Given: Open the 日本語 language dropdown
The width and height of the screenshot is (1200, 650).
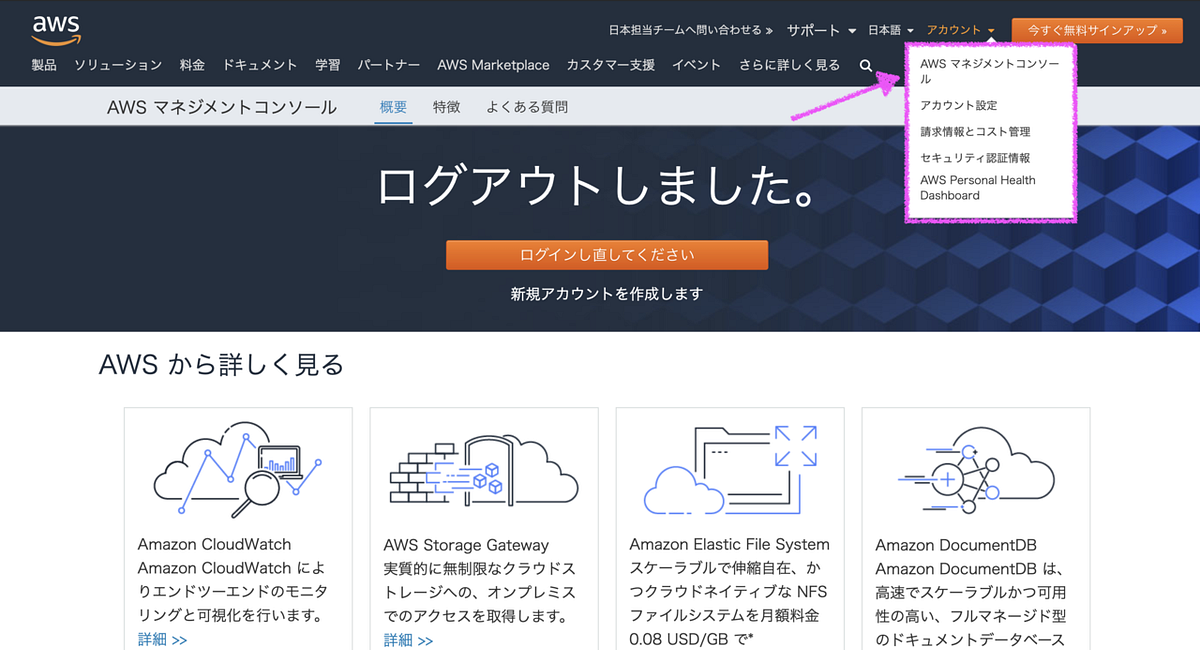Looking at the screenshot, I should tap(891, 30).
